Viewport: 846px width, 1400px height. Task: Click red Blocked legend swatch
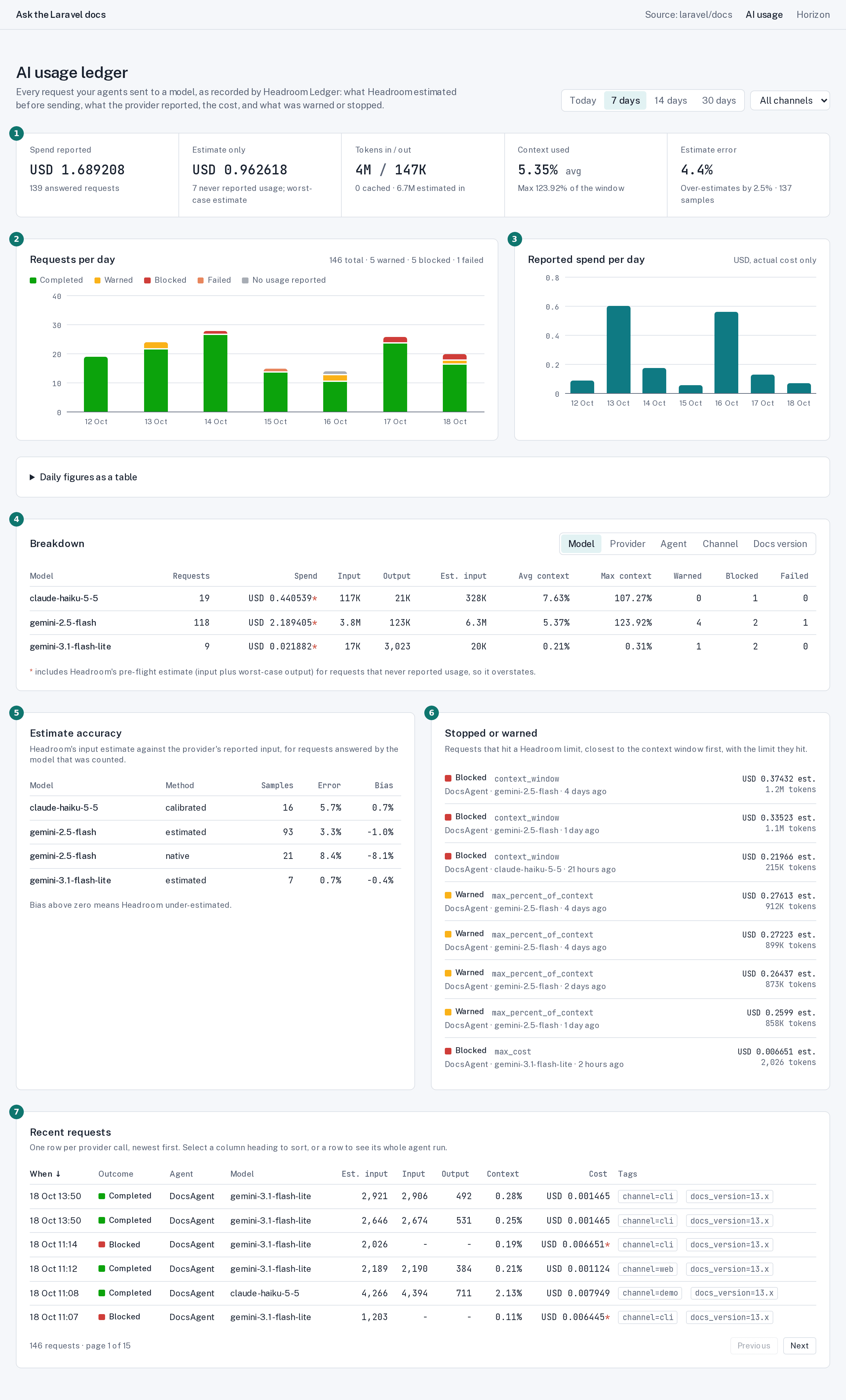coord(147,280)
